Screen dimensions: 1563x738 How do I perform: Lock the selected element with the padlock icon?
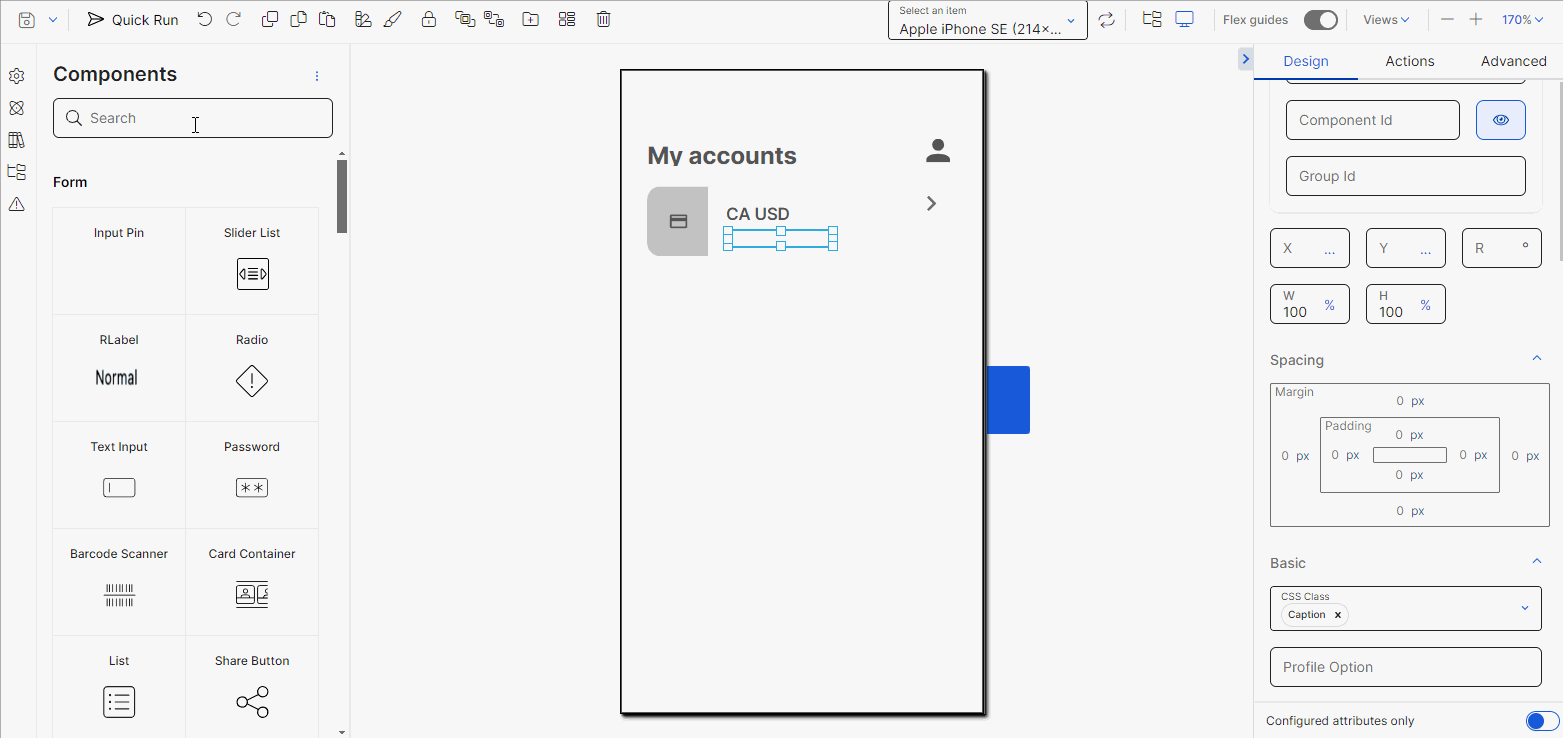click(x=429, y=18)
